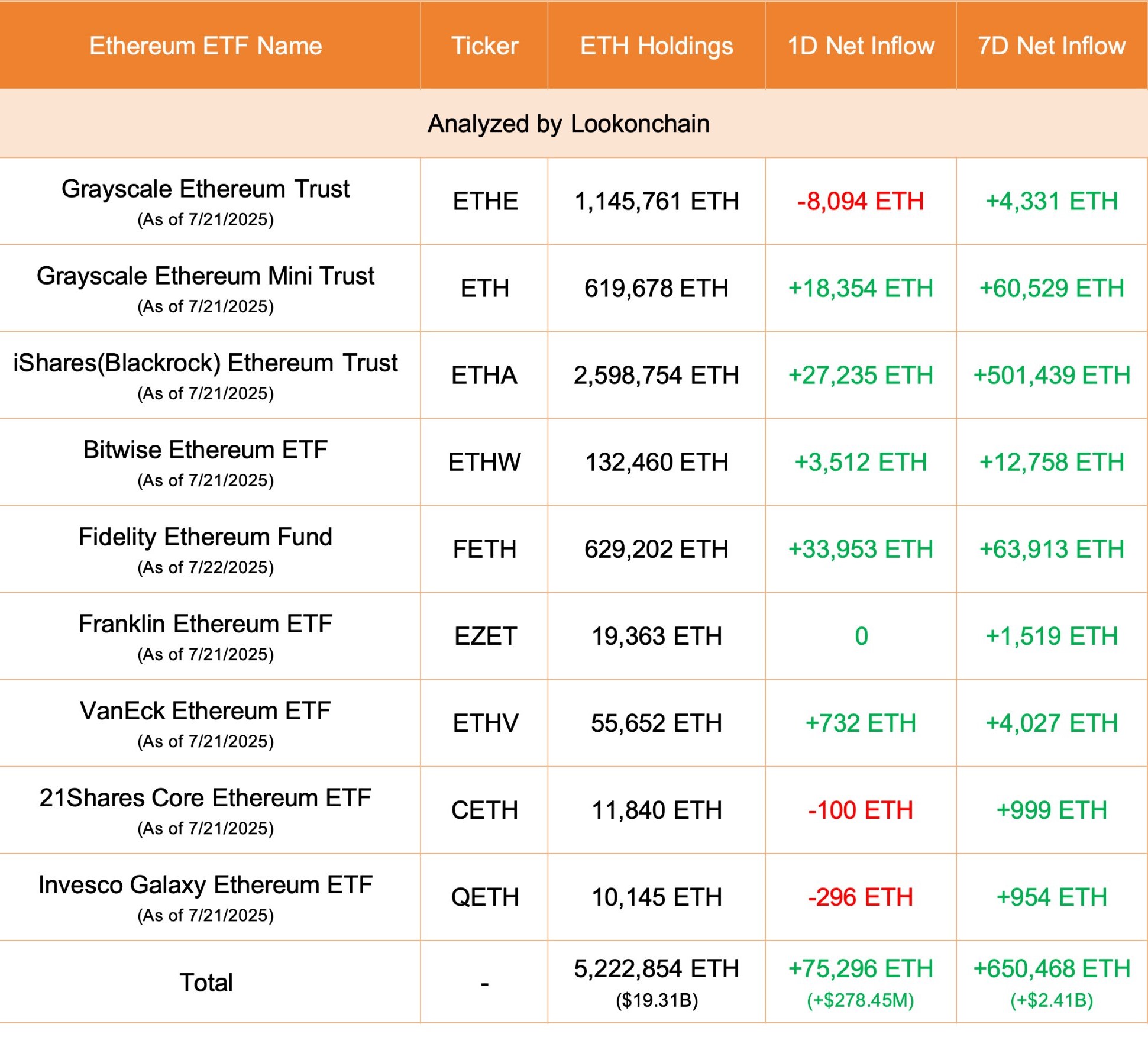Click the +1,519 ETH weekly inflow
Viewport: 1148px width, 1037px height.
[x=1052, y=637]
